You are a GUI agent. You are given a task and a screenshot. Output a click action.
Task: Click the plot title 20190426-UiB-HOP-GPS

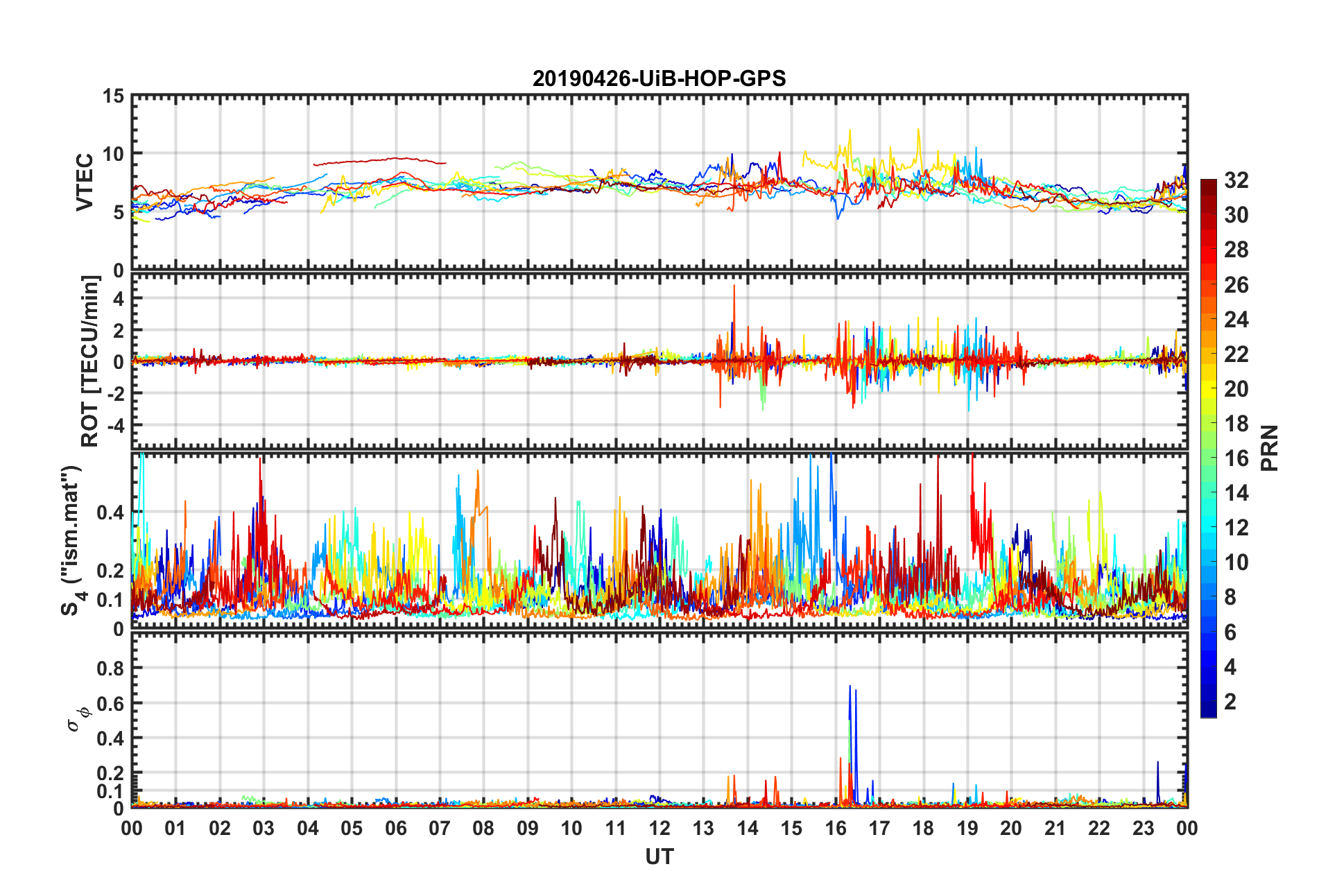(x=659, y=78)
